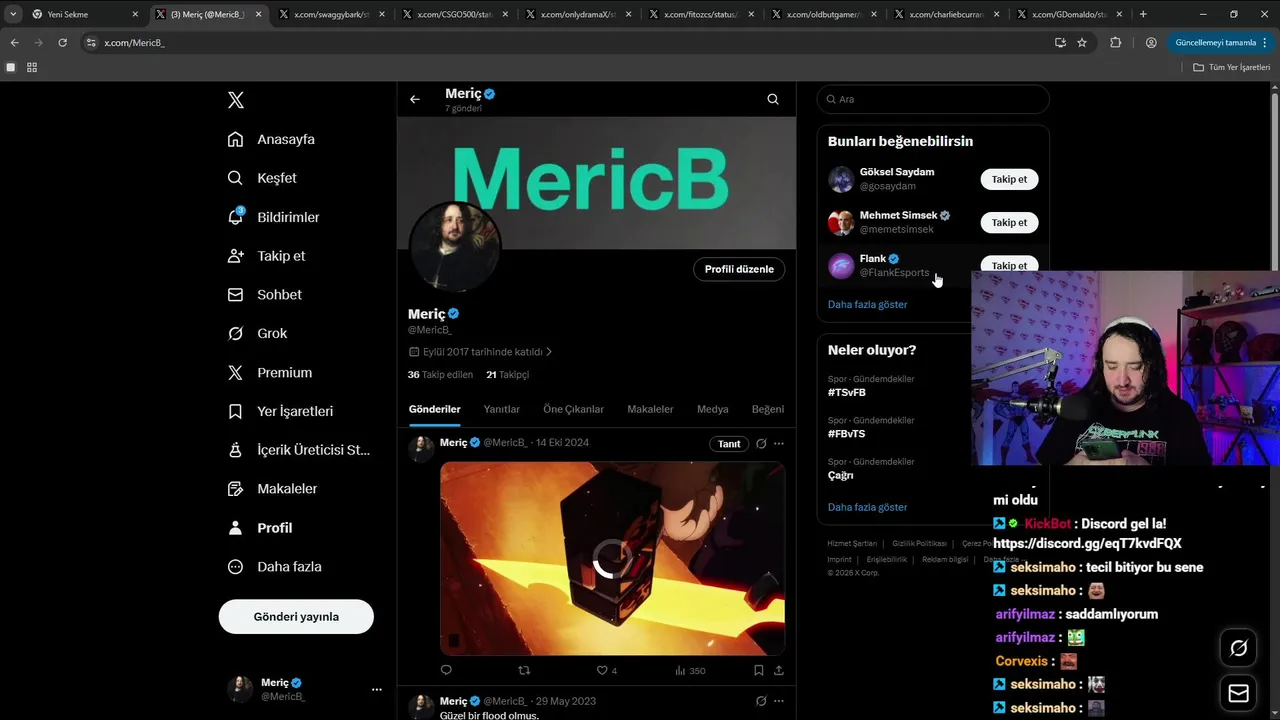The height and width of the screenshot is (720, 1280).
Task: Open Yer İşaretleri bookmark icon
Action: 235,411
